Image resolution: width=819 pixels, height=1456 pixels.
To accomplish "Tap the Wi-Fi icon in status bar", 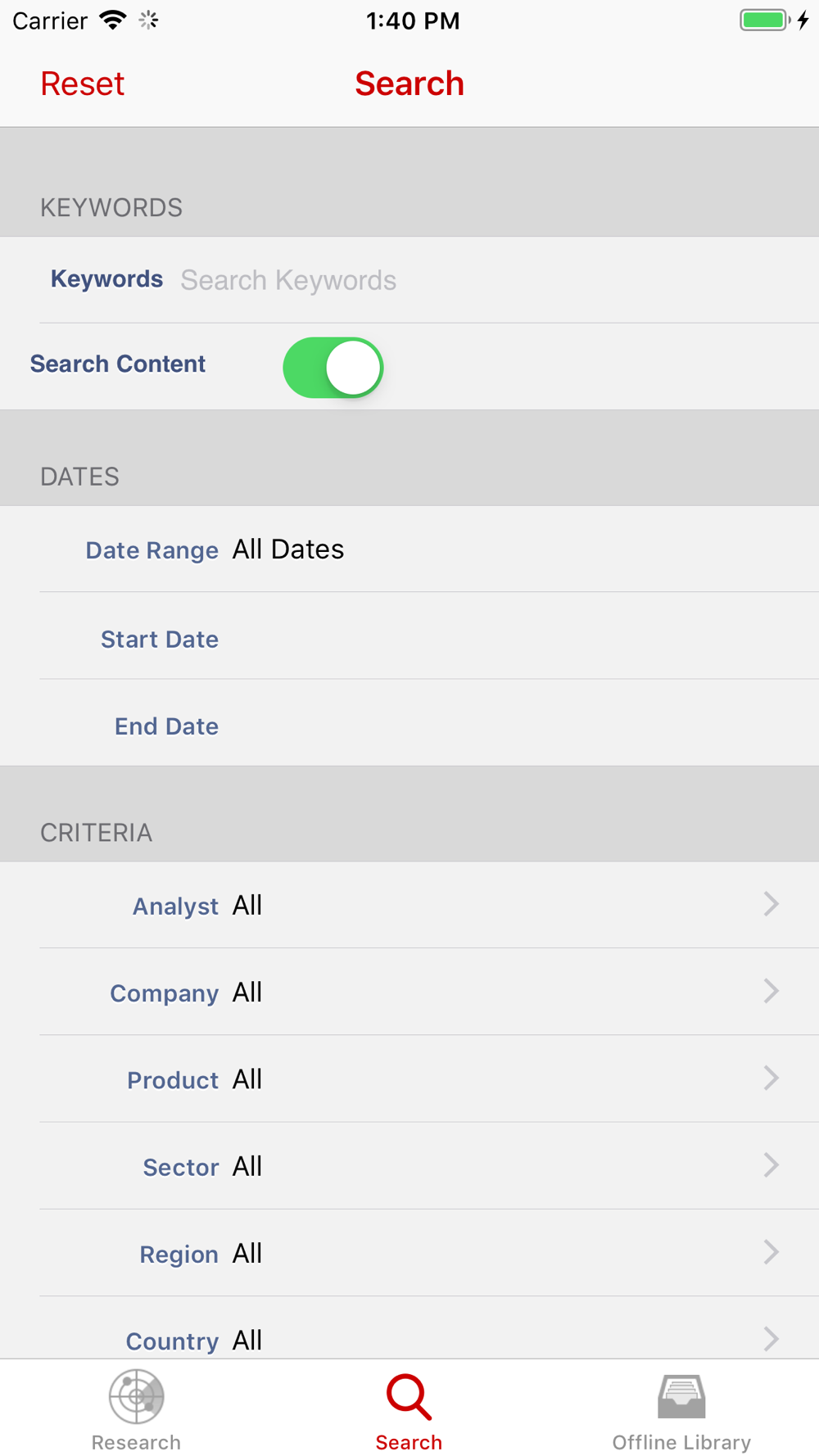I will (x=112, y=20).
